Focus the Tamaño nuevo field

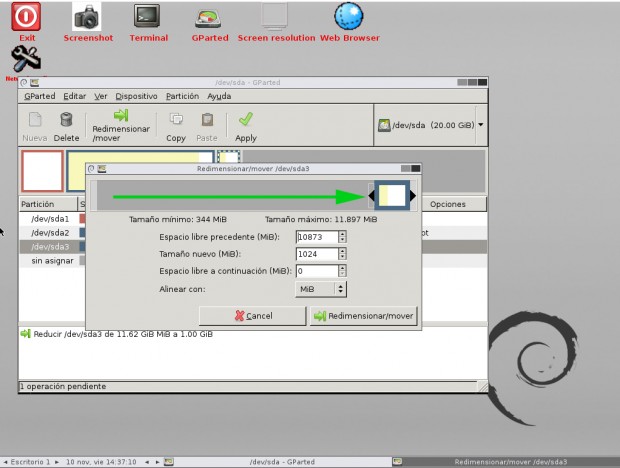tap(317, 254)
